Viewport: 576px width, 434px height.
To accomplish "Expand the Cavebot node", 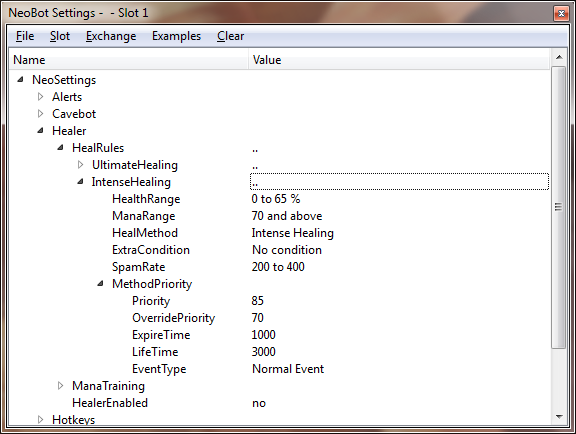I will tap(40, 114).
